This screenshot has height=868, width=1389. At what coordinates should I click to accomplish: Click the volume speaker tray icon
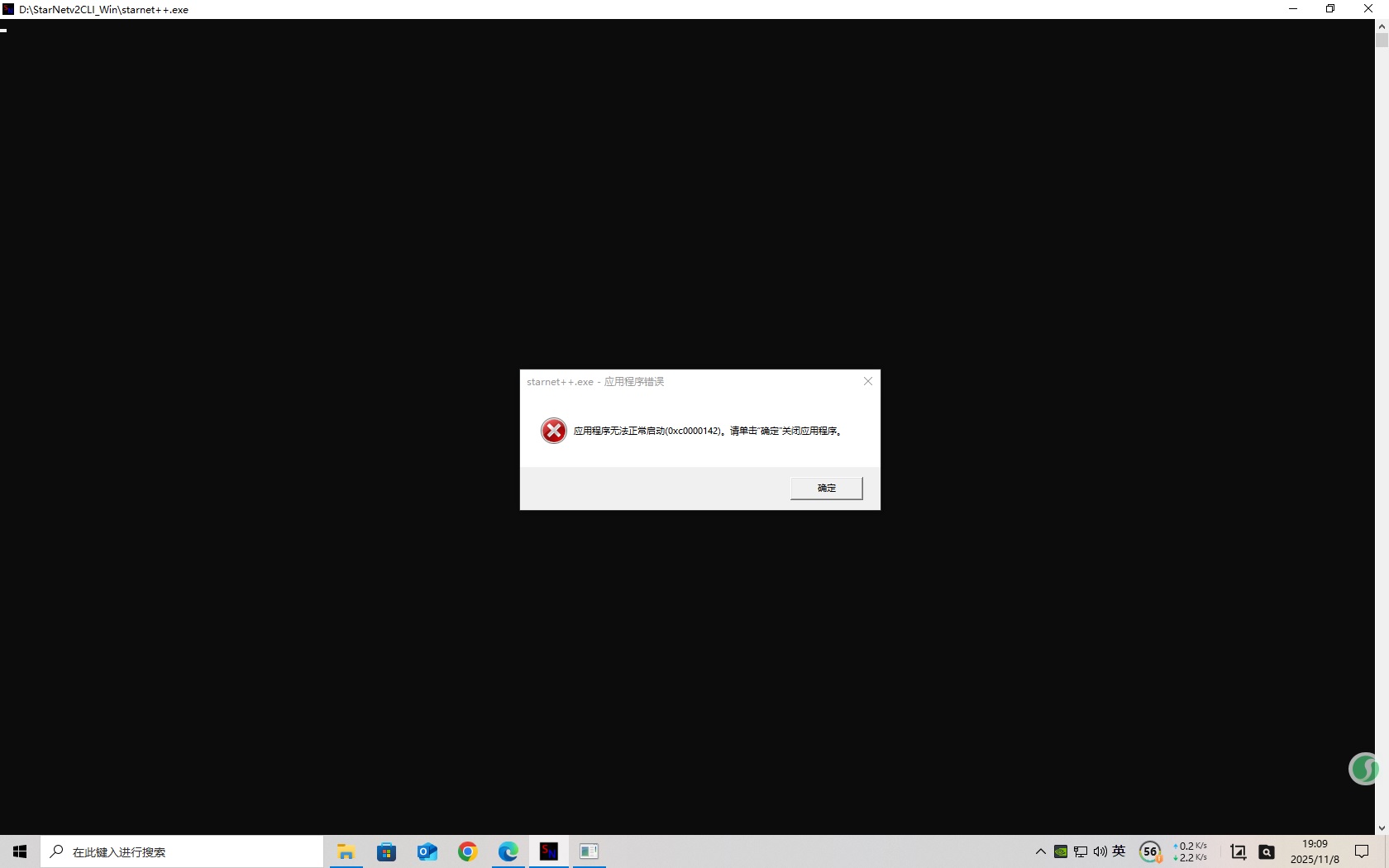click(x=1100, y=851)
